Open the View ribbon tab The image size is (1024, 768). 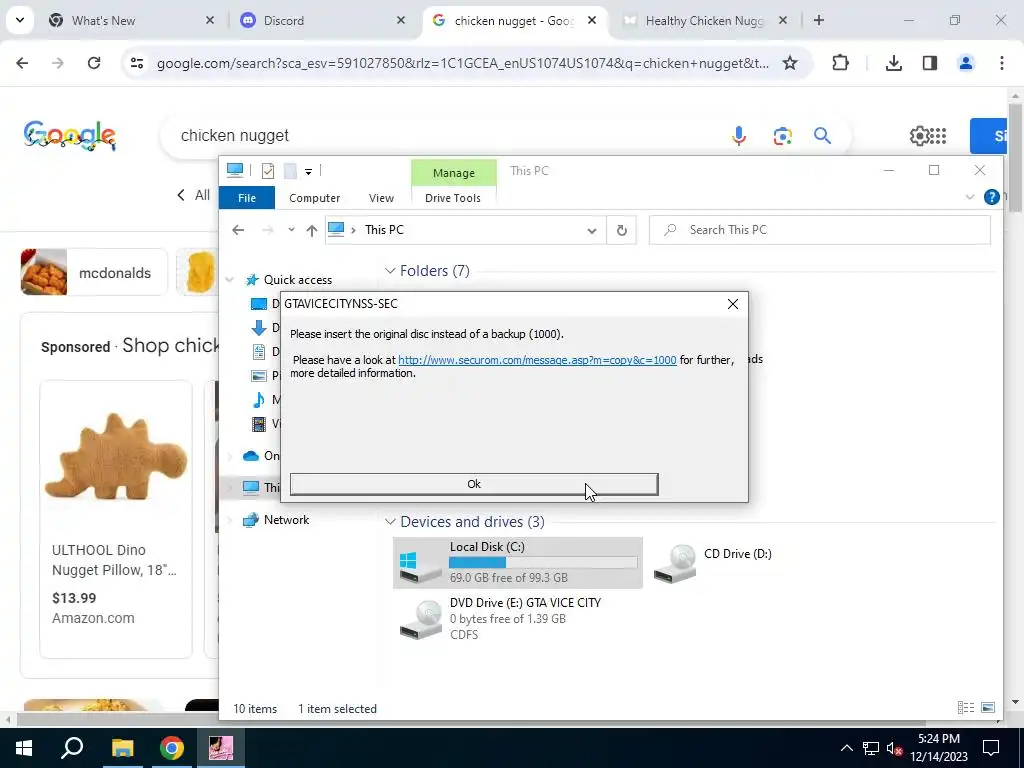click(381, 198)
